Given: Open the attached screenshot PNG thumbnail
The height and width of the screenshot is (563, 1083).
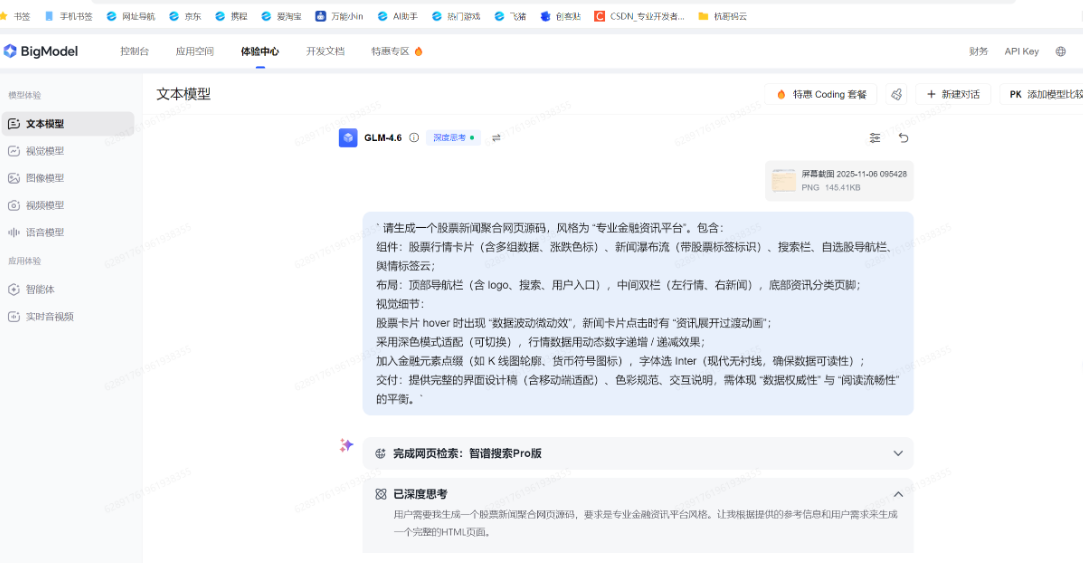Looking at the screenshot, I should [x=784, y=181].
